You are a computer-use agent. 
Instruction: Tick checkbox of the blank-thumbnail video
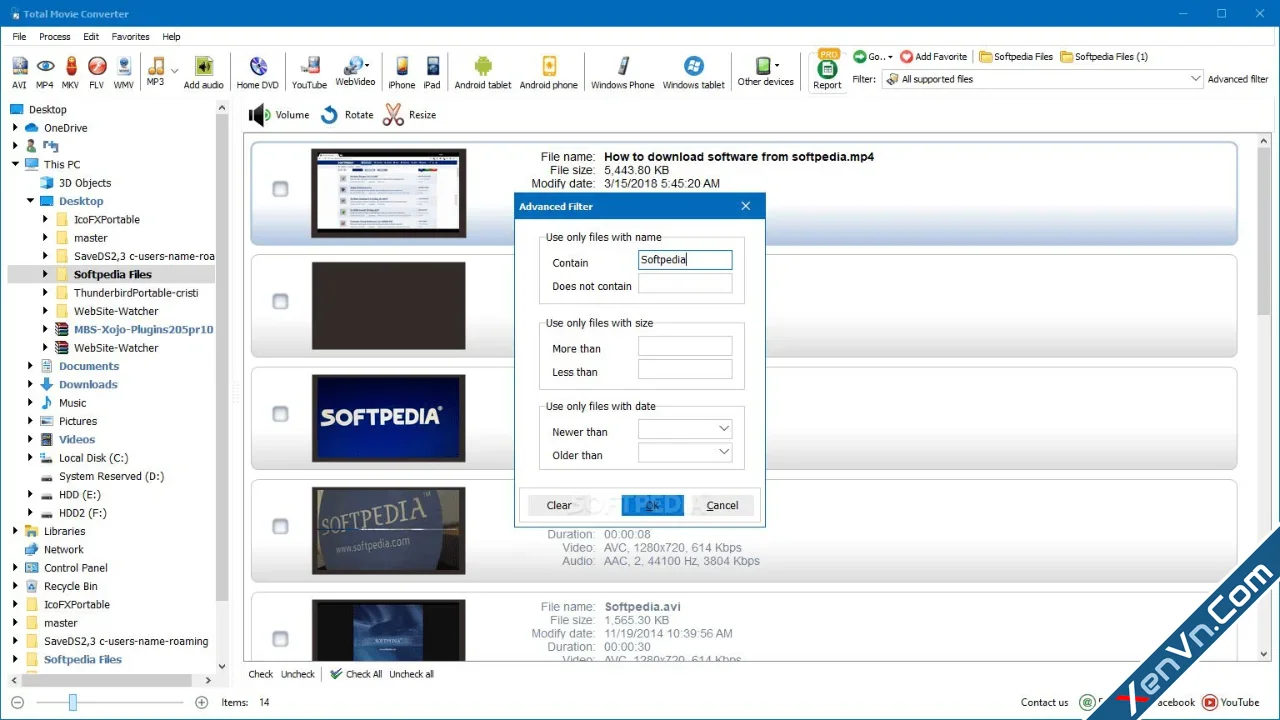pyautogui.click(x=280, y=301)
